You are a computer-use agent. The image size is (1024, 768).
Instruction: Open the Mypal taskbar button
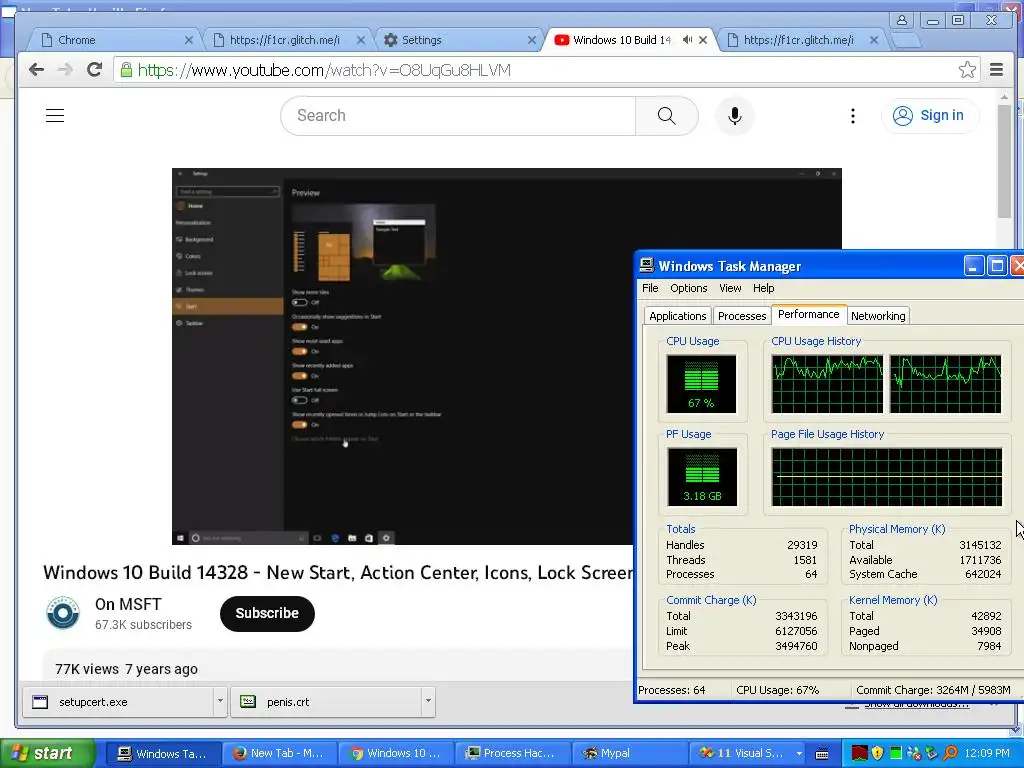(630, 753)
